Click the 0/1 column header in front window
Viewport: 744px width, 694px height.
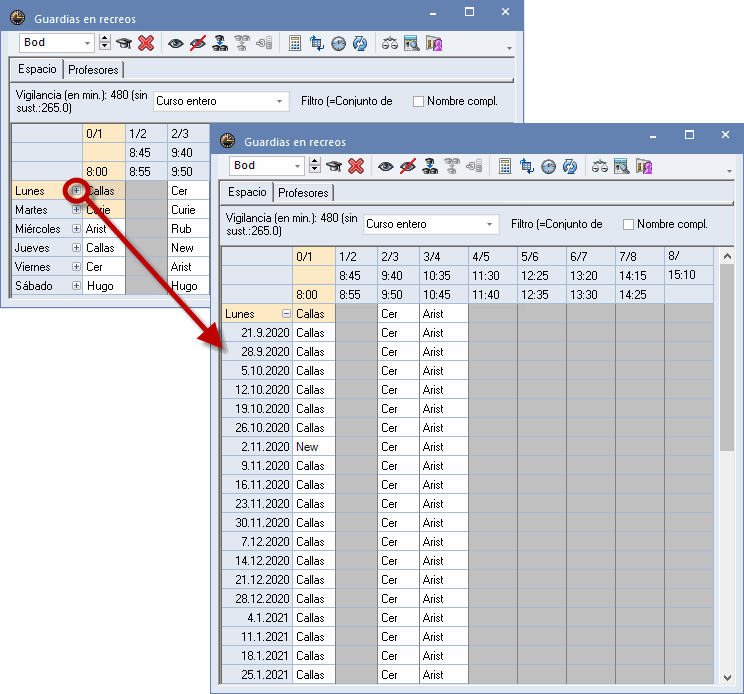314,257
